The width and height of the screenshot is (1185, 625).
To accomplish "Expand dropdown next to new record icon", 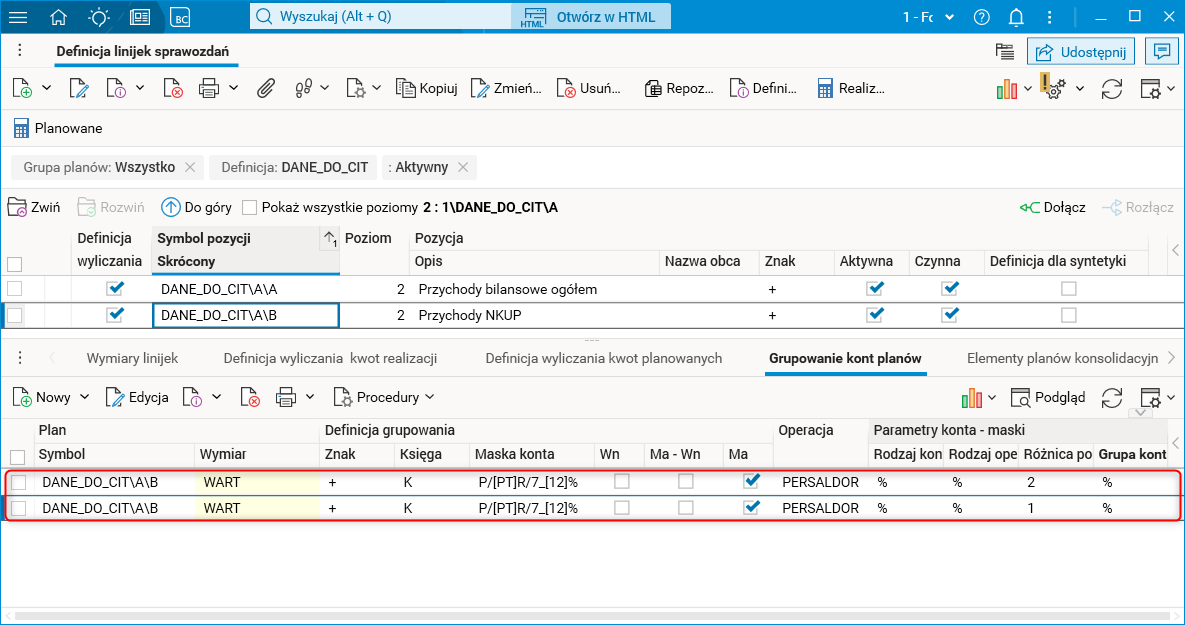I will (46, 88).
